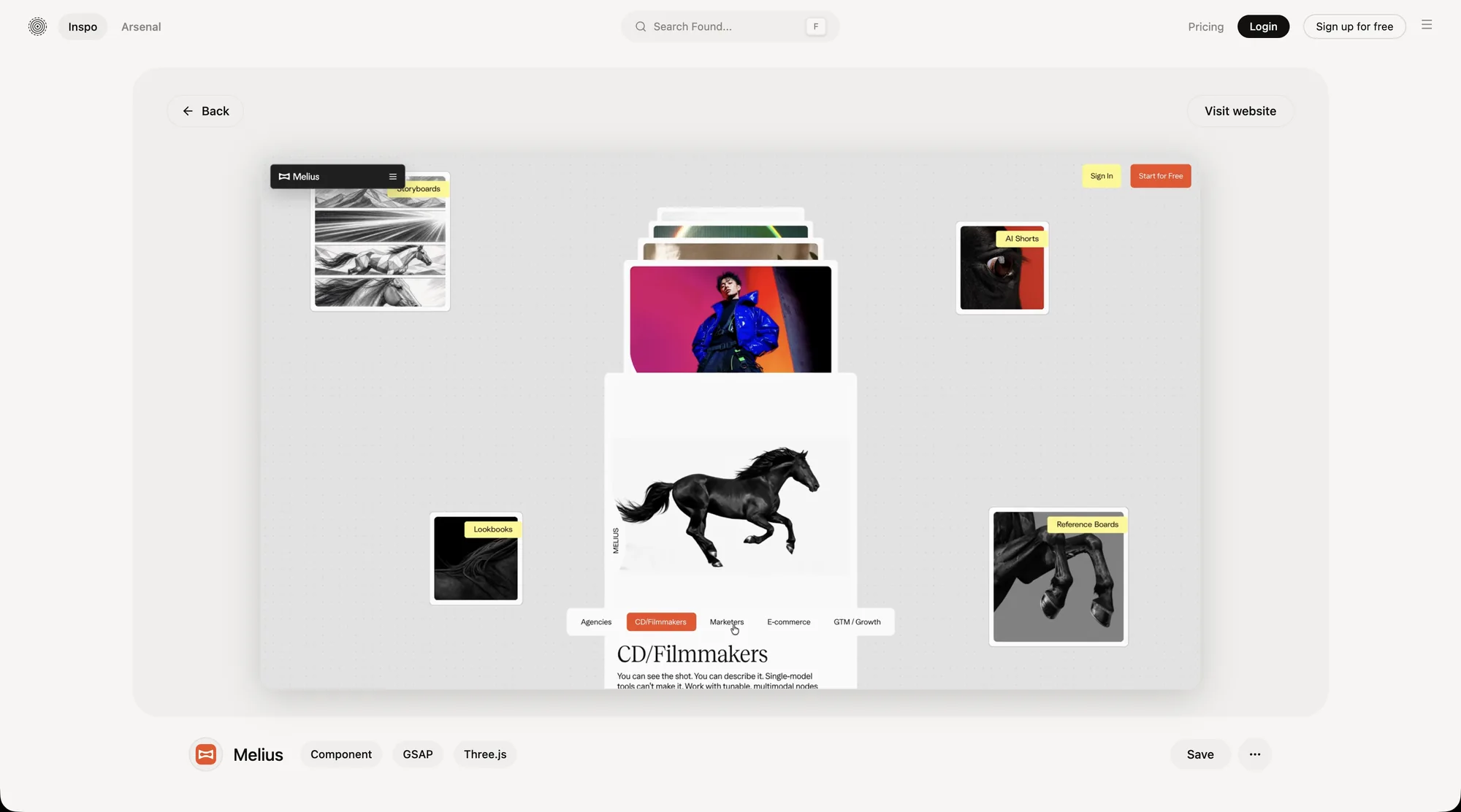The image size is (1461, 812).
Task: Click Sign up for free
Action: pyautogui.click(x=1354, y=26)
